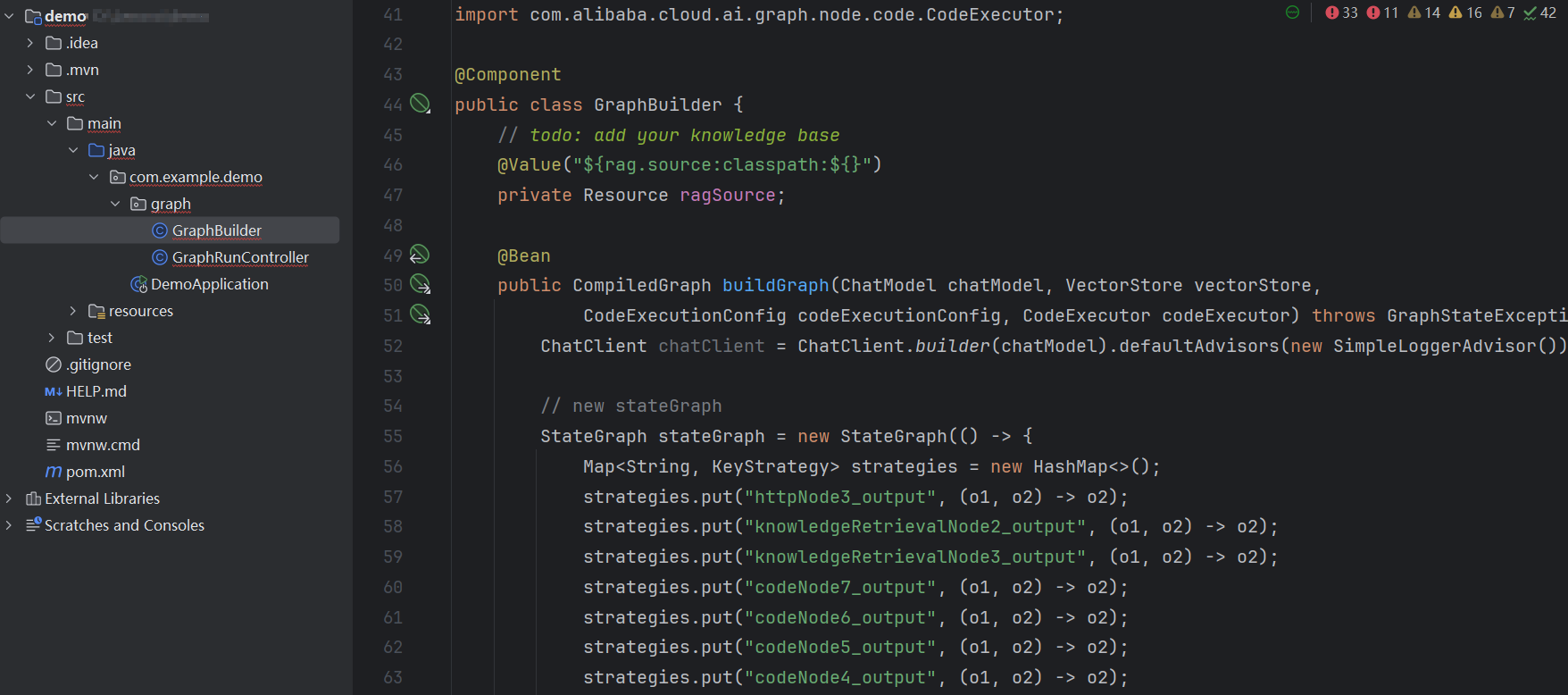Click the Scratches and Consoles icon
Screen dimensions: 1568x695
(x=34, y=524)
